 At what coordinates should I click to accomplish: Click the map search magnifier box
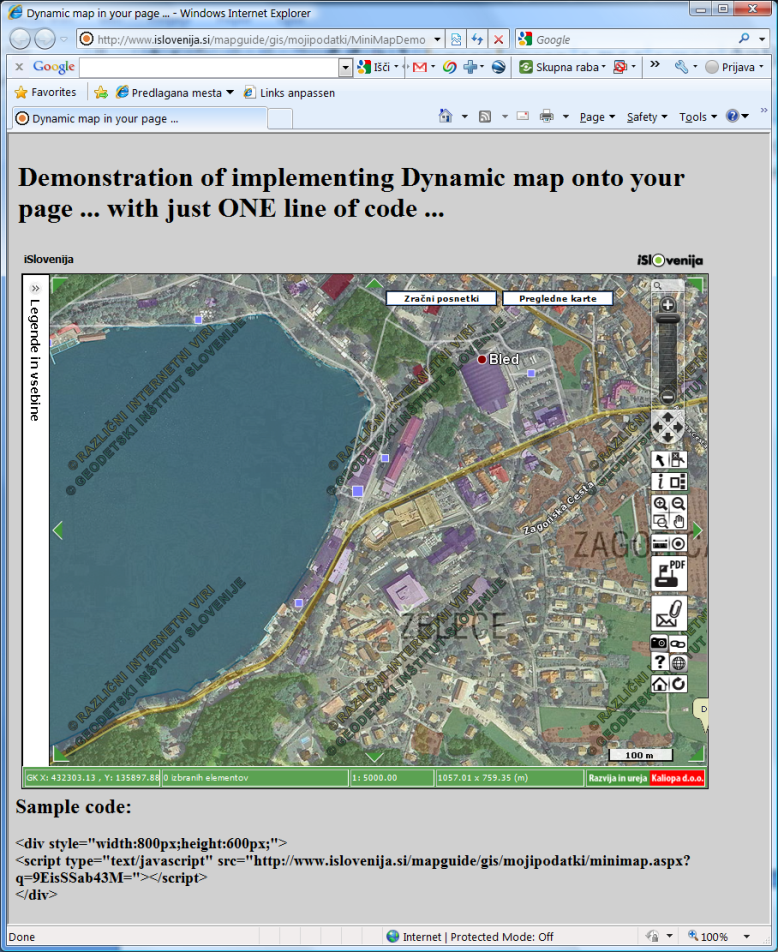click(x=667, y=285)
